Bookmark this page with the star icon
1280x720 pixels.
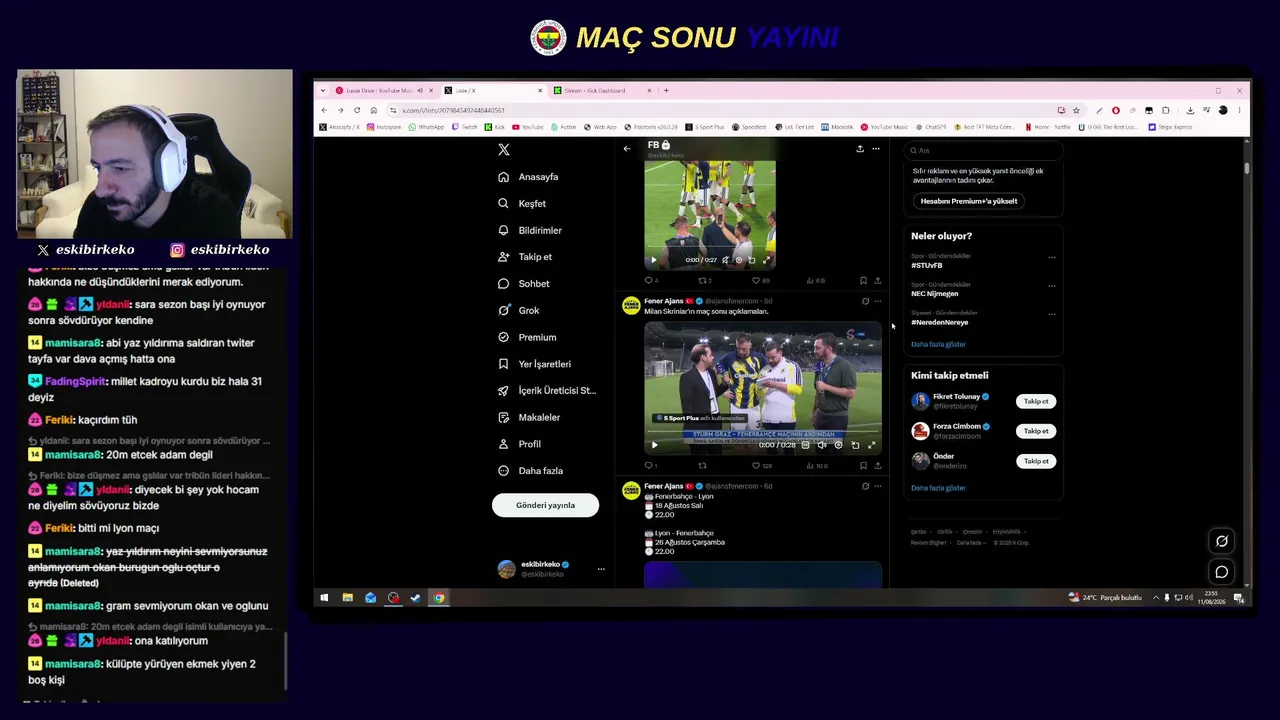1076,110
